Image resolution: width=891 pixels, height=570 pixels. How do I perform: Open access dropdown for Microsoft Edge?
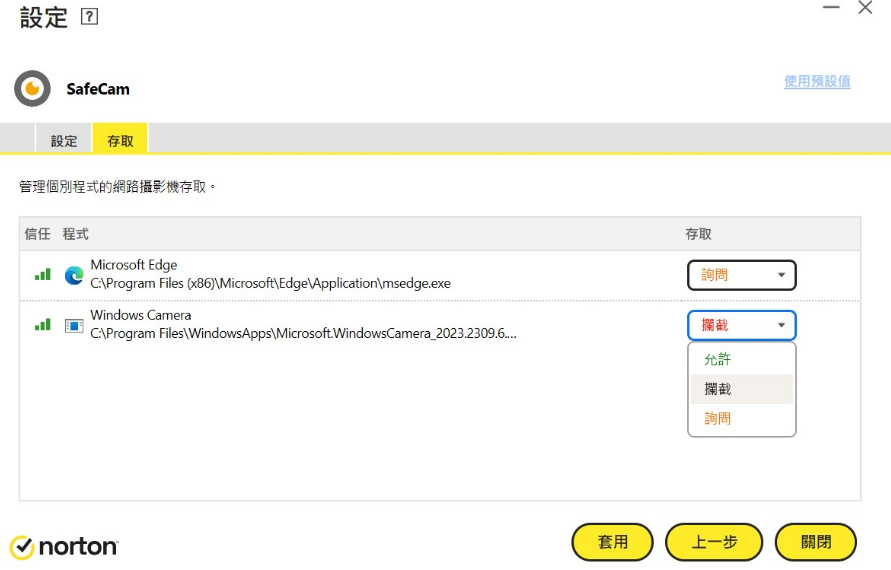coord(742,275)
